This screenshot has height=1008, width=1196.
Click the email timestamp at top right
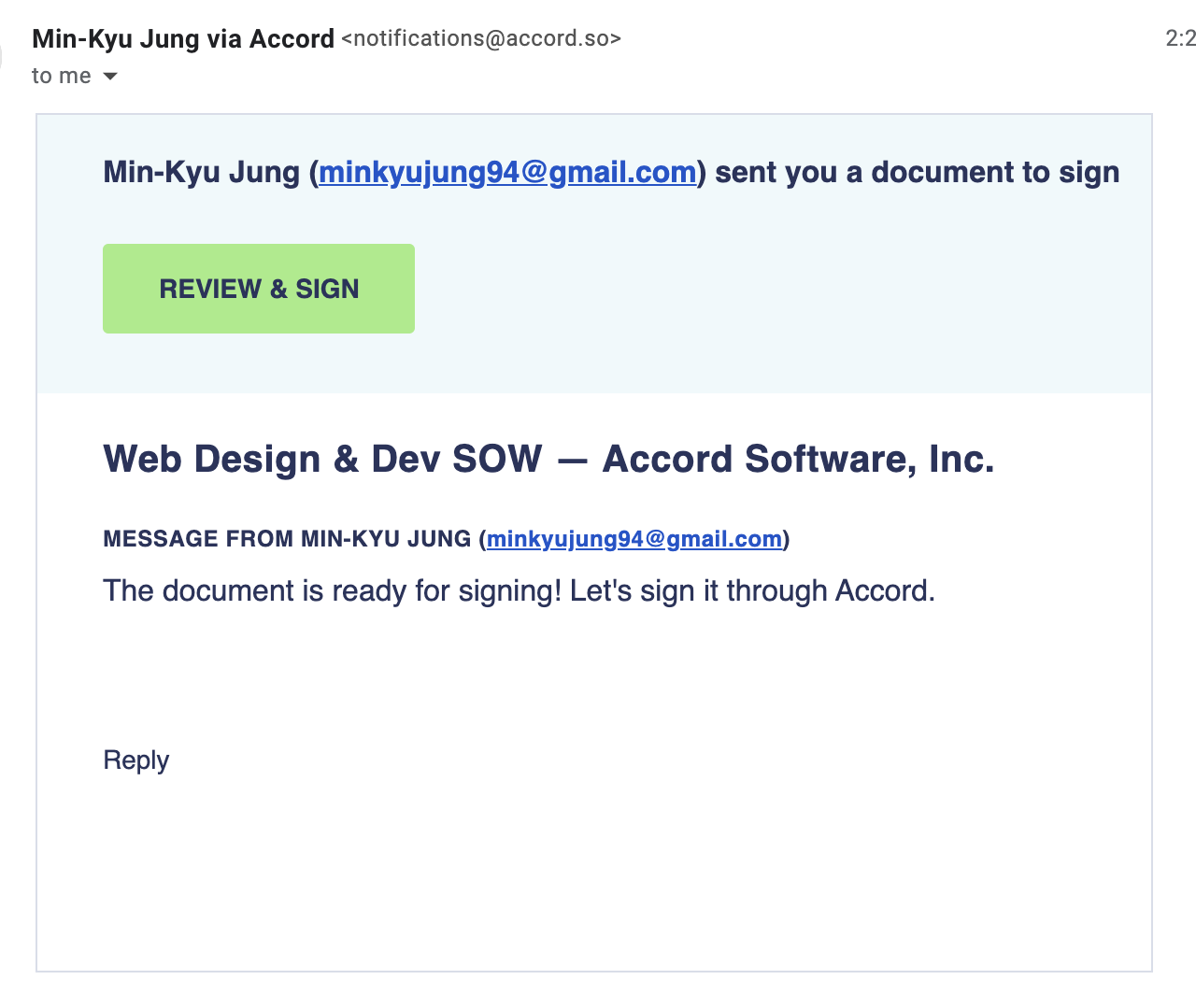[x=1181, y=38]
